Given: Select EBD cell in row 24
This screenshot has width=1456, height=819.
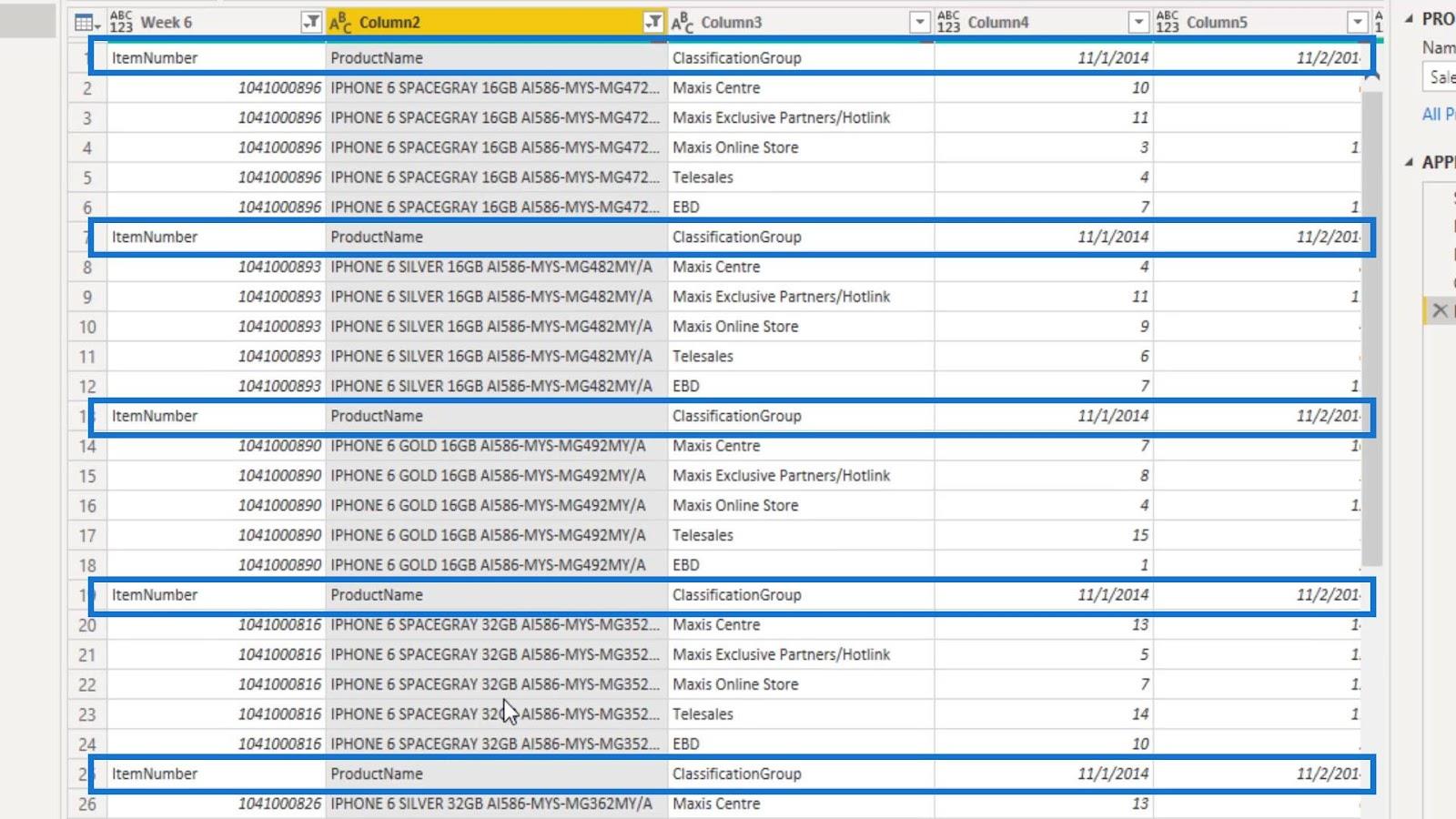Looking at the screenshot, I should 801,744.
